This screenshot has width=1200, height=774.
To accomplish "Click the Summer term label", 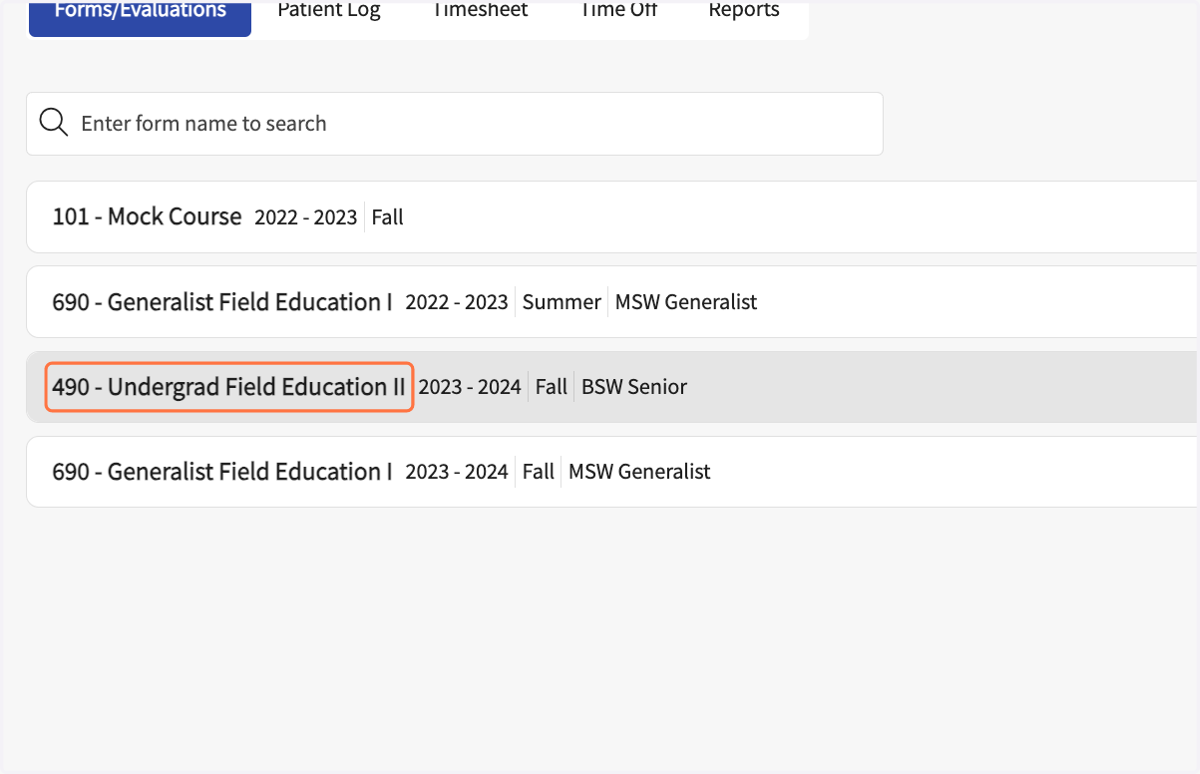I will click(x=562, y=302).
